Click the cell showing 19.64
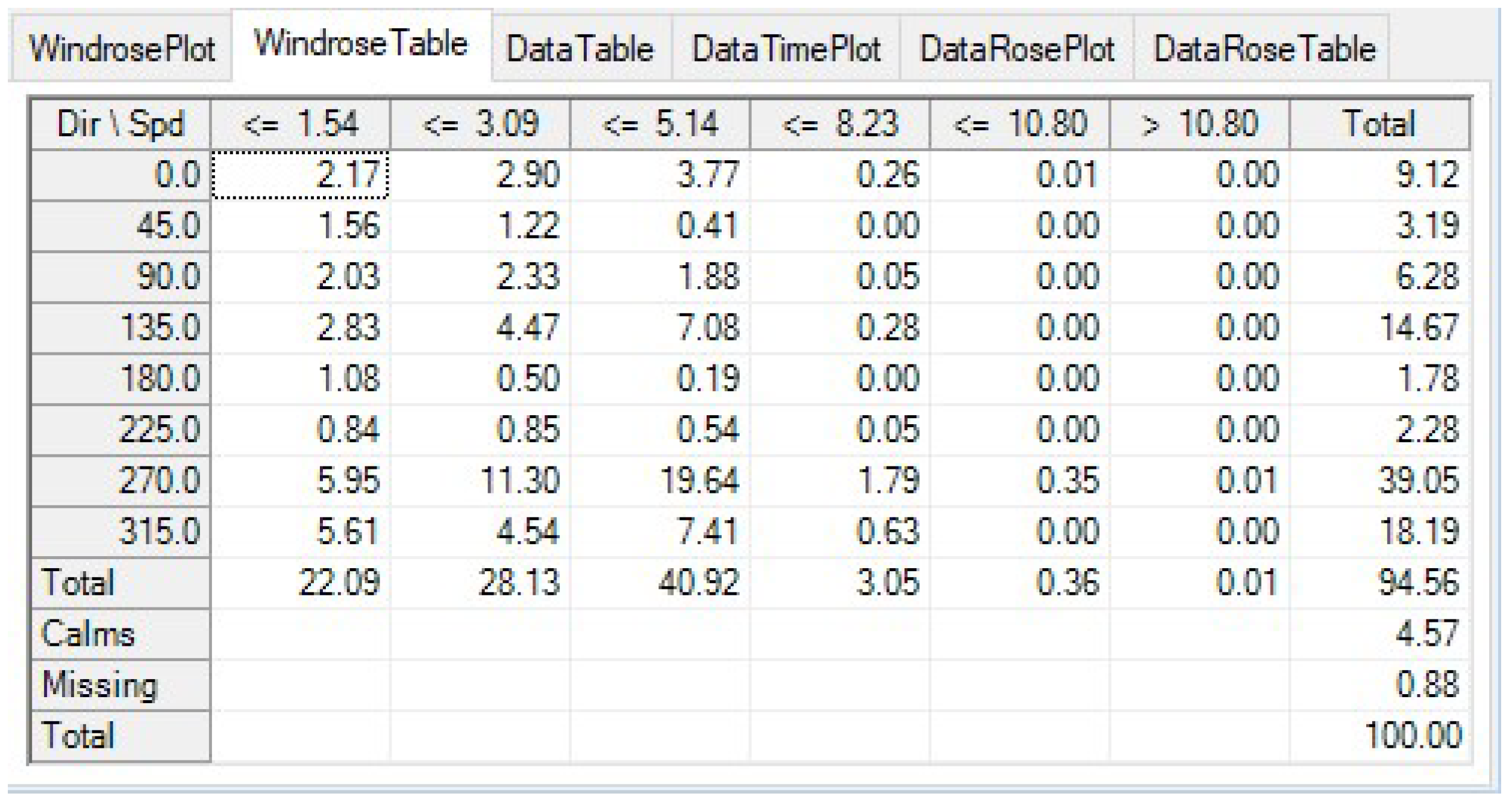This screenshot has width=1512, height=805. (660, 481)
